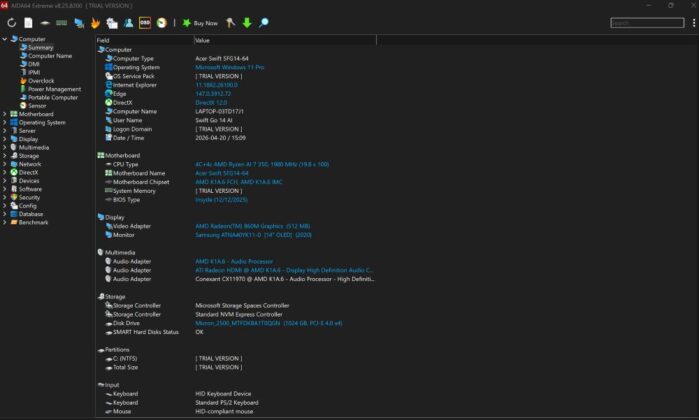Expand the Display tree node
The height and width of the screenshot is (420, 699).
coord(4,139)
